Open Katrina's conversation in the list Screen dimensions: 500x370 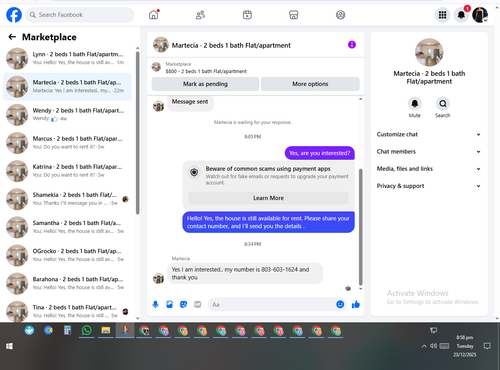[67, 171]
